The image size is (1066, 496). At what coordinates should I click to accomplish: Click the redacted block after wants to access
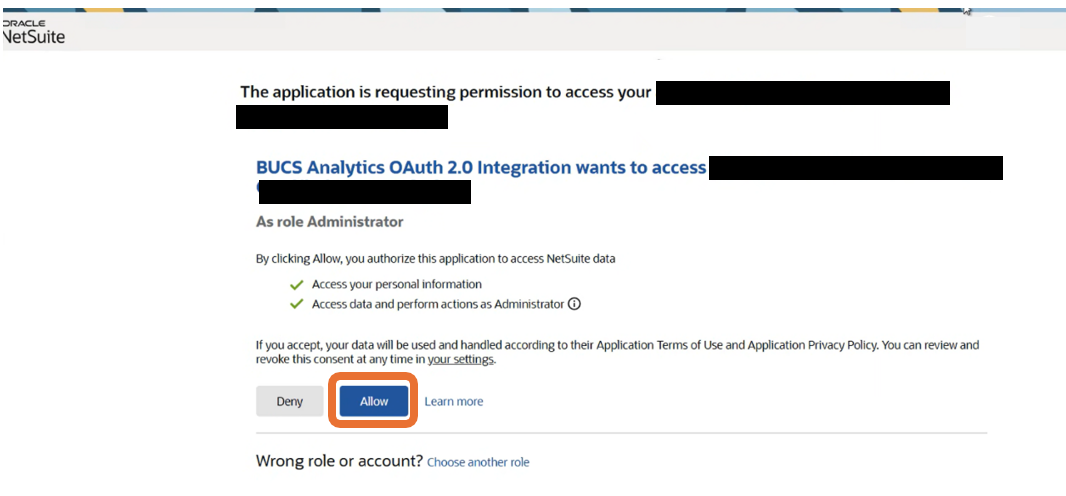tap(855, 168)
